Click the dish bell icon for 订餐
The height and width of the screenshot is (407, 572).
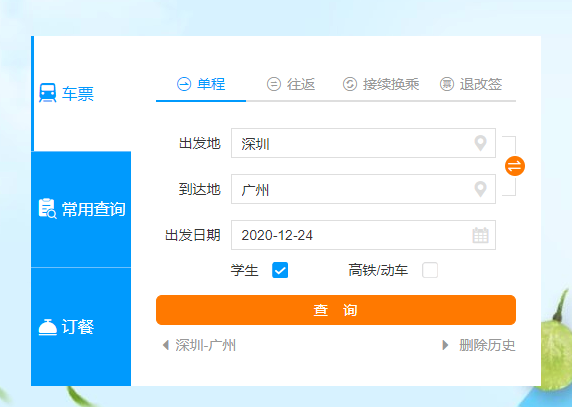[48, 327]
